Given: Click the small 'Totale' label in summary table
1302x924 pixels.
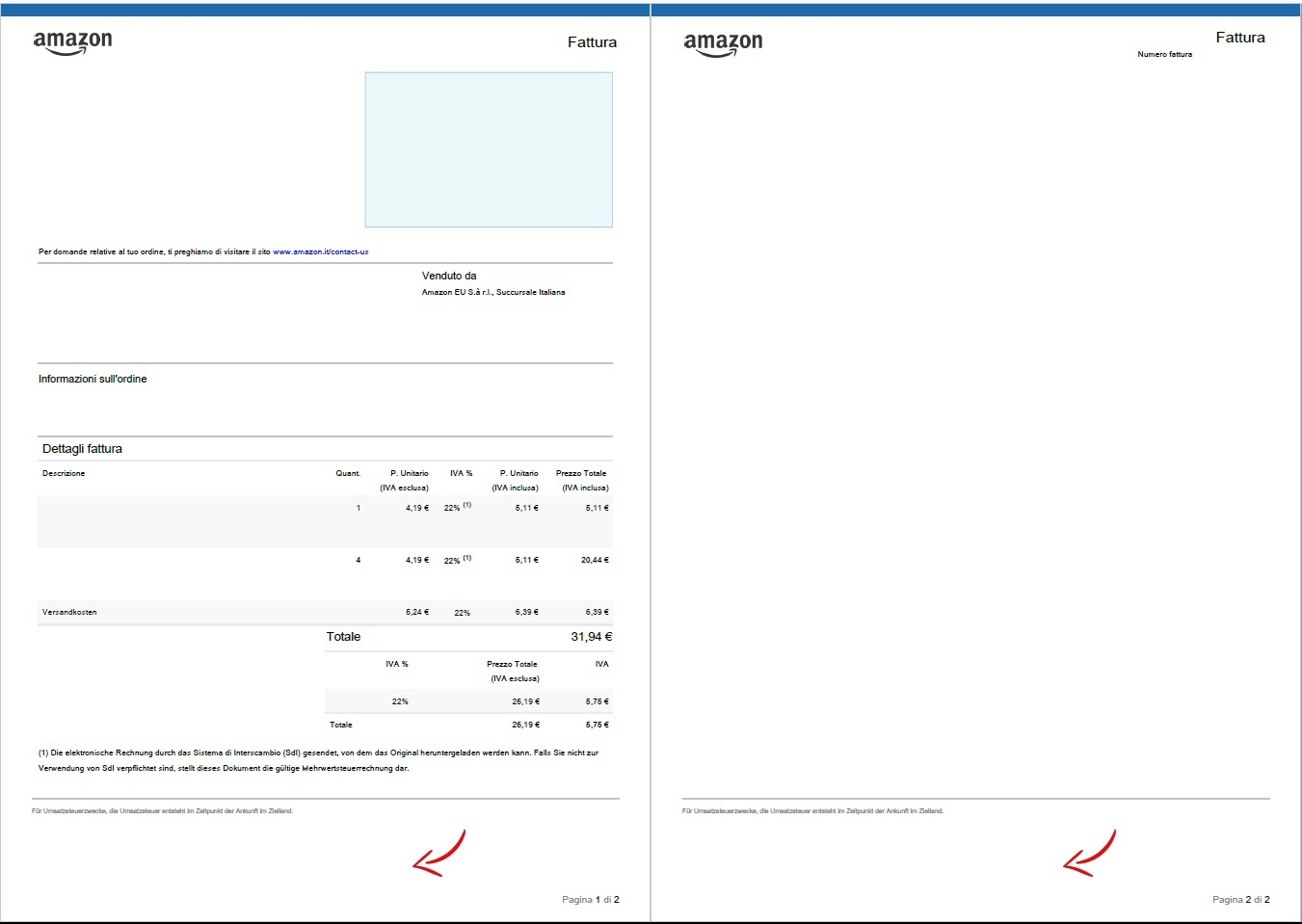Looking at the screenshot, I should 341,725.
